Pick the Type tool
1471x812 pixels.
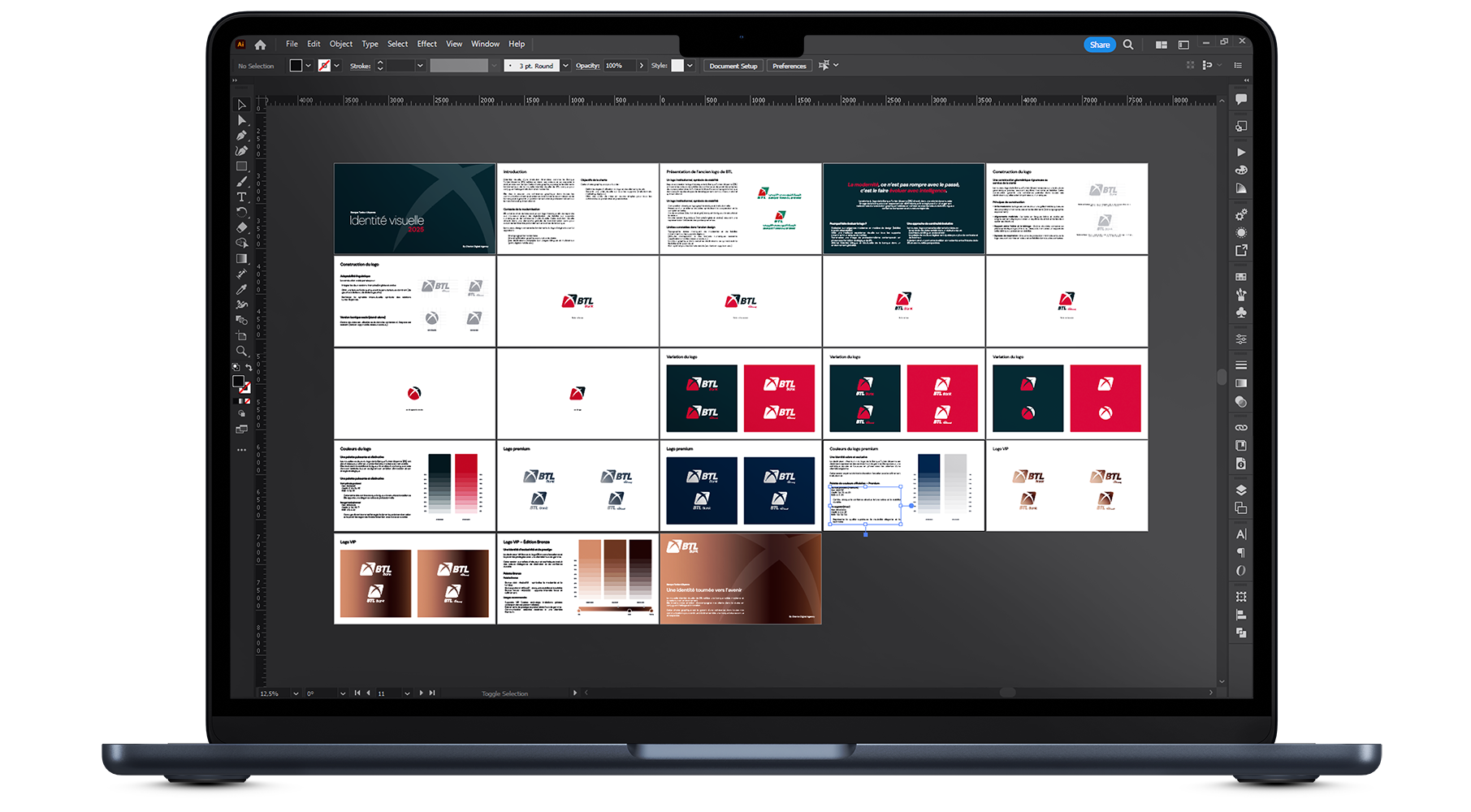[241, 197]
